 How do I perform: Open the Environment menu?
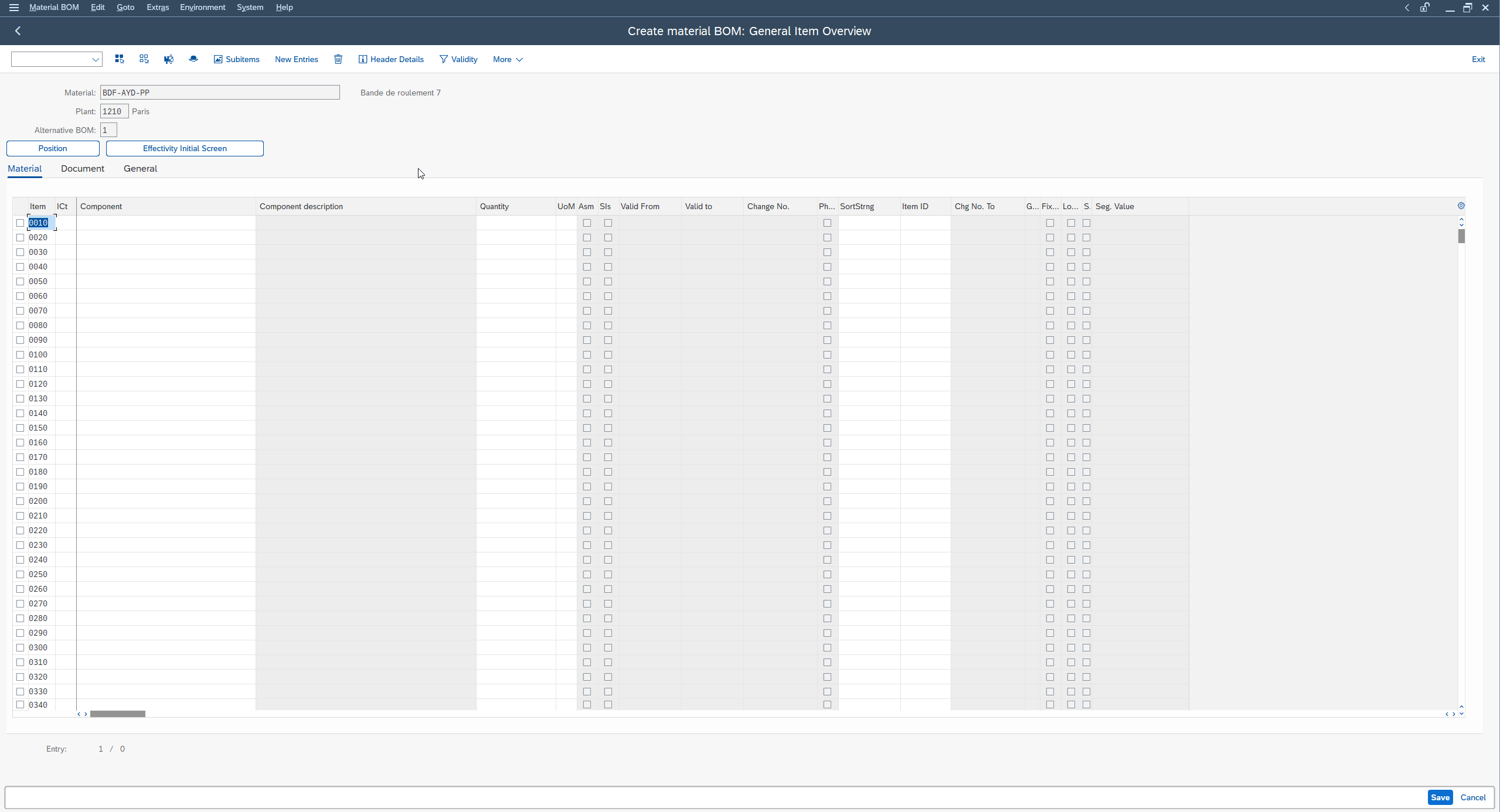click(x=203, y=8)
